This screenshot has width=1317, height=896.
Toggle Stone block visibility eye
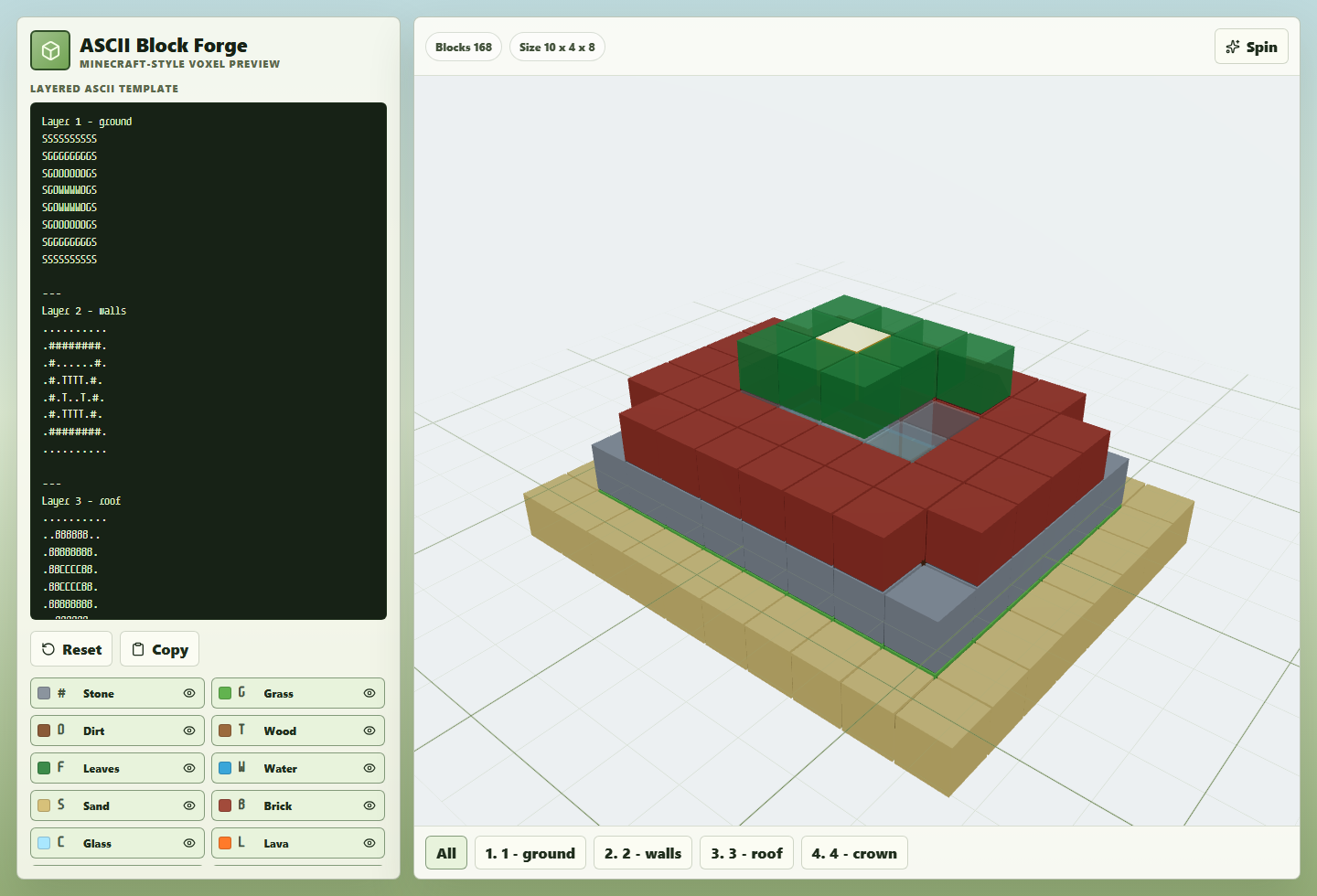click(x=189, y=693)
